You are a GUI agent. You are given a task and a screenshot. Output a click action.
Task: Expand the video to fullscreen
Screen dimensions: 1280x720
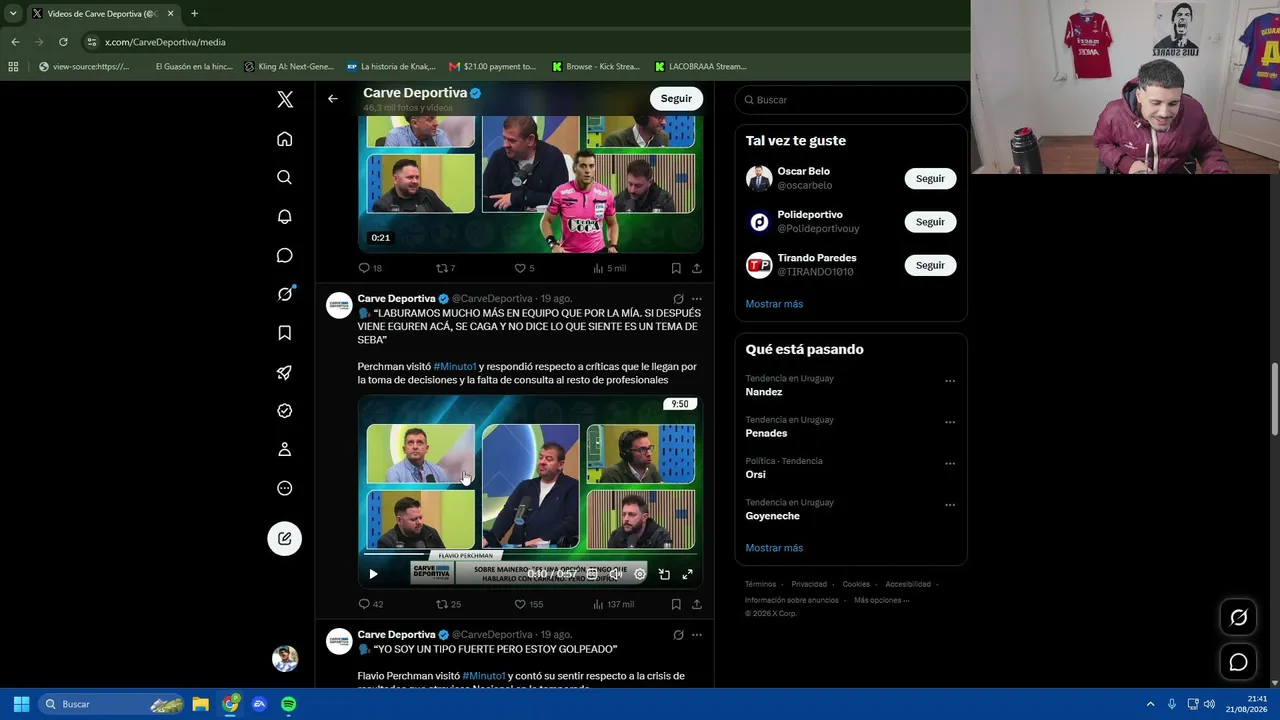pyautogui.click(x=688, y=574)
